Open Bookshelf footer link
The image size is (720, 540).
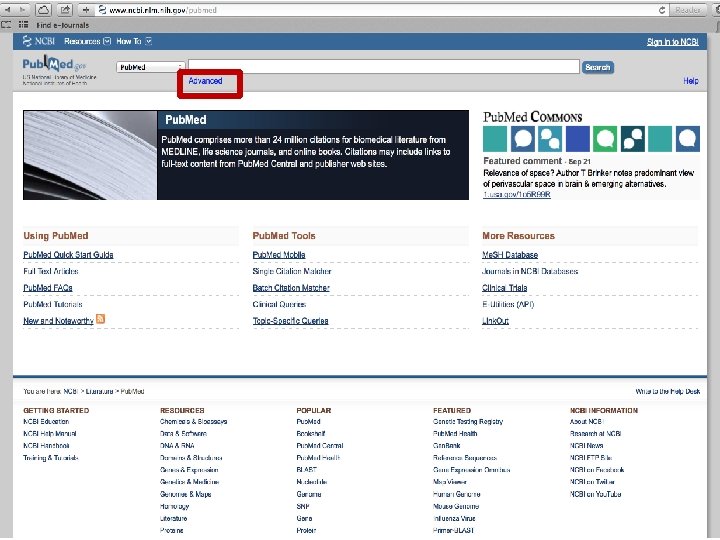tap(311, 433)
